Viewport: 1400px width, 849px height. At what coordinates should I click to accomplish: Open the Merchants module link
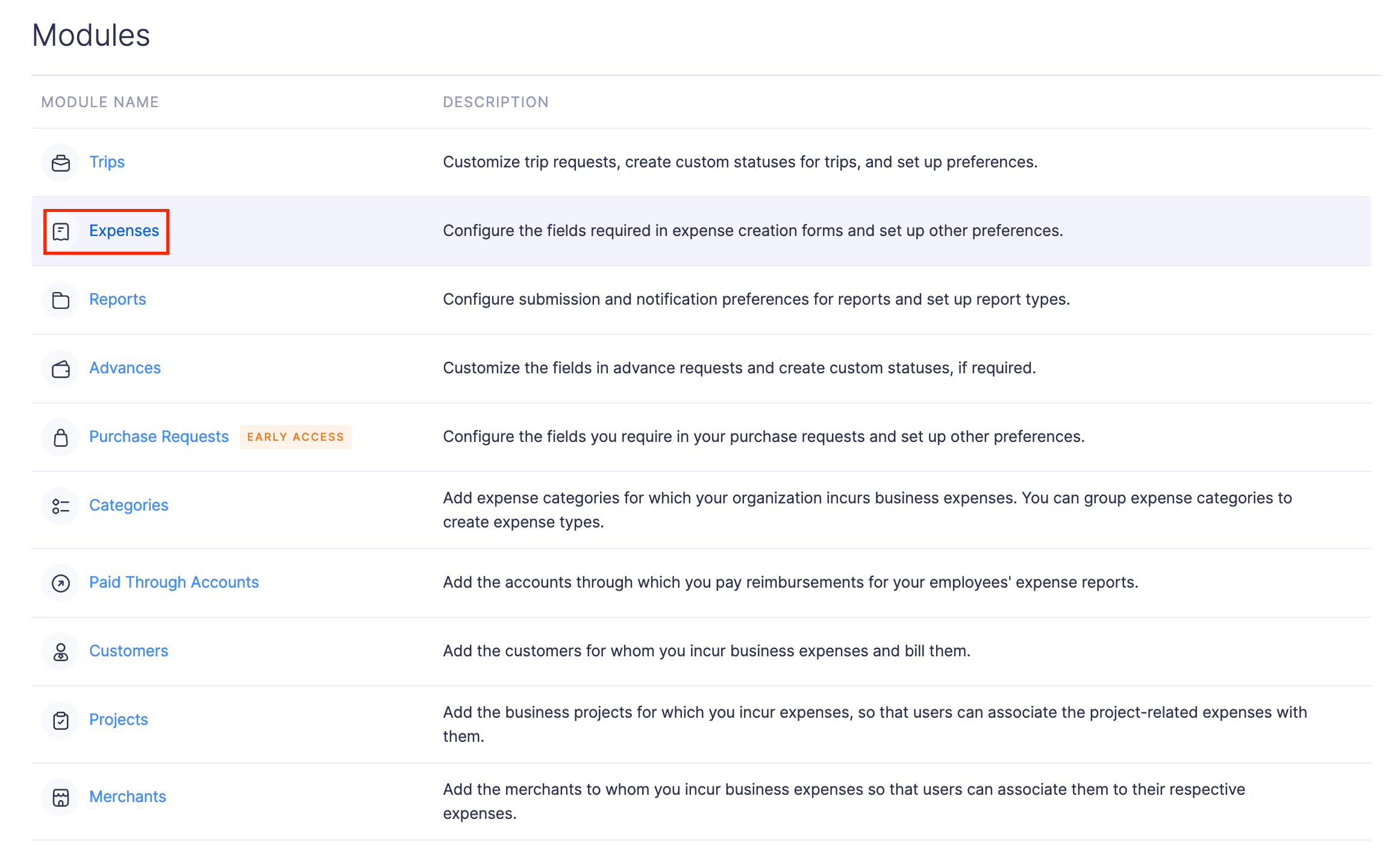coord(127,797)
